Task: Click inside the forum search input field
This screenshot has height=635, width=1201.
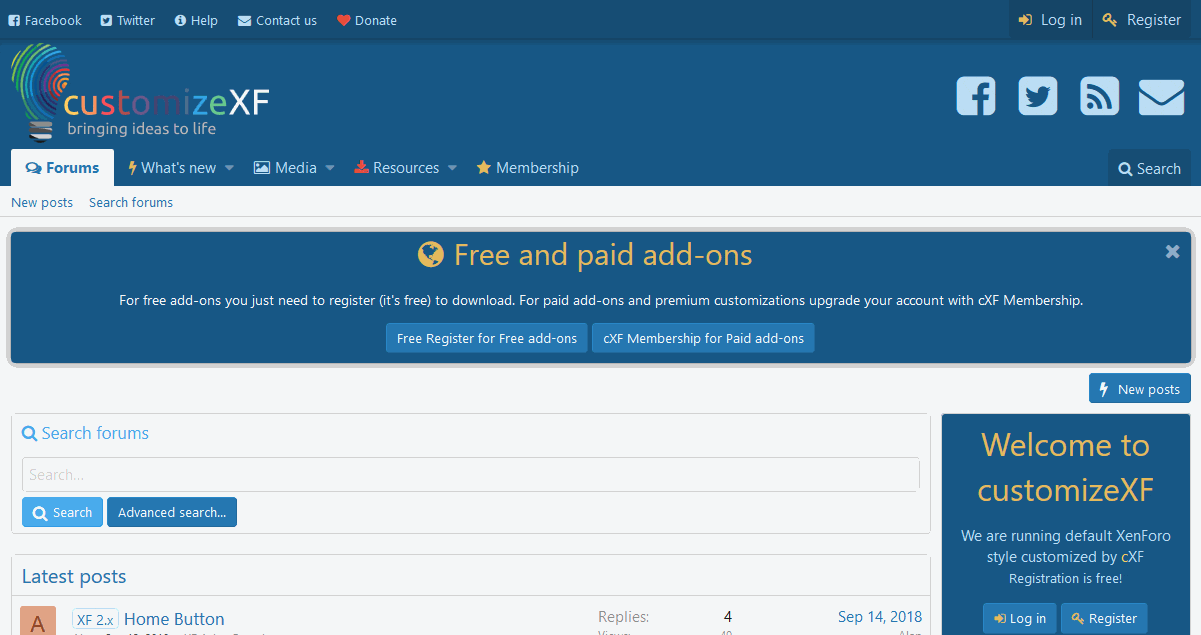Action: click(x=470, y=474)
